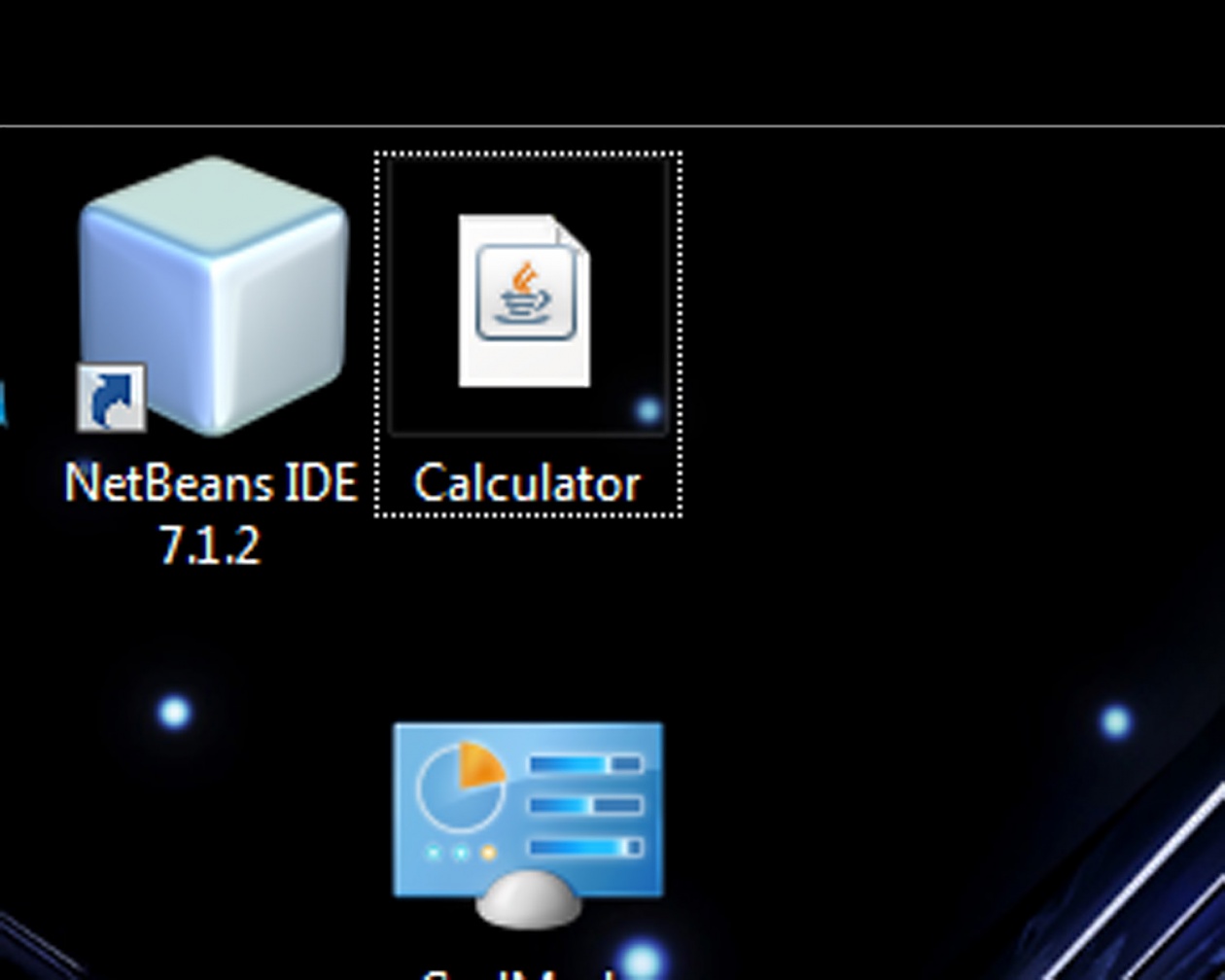
Task: Click the "NetBeans IDE 7.1.2" label text
Action: click(211, 514)
